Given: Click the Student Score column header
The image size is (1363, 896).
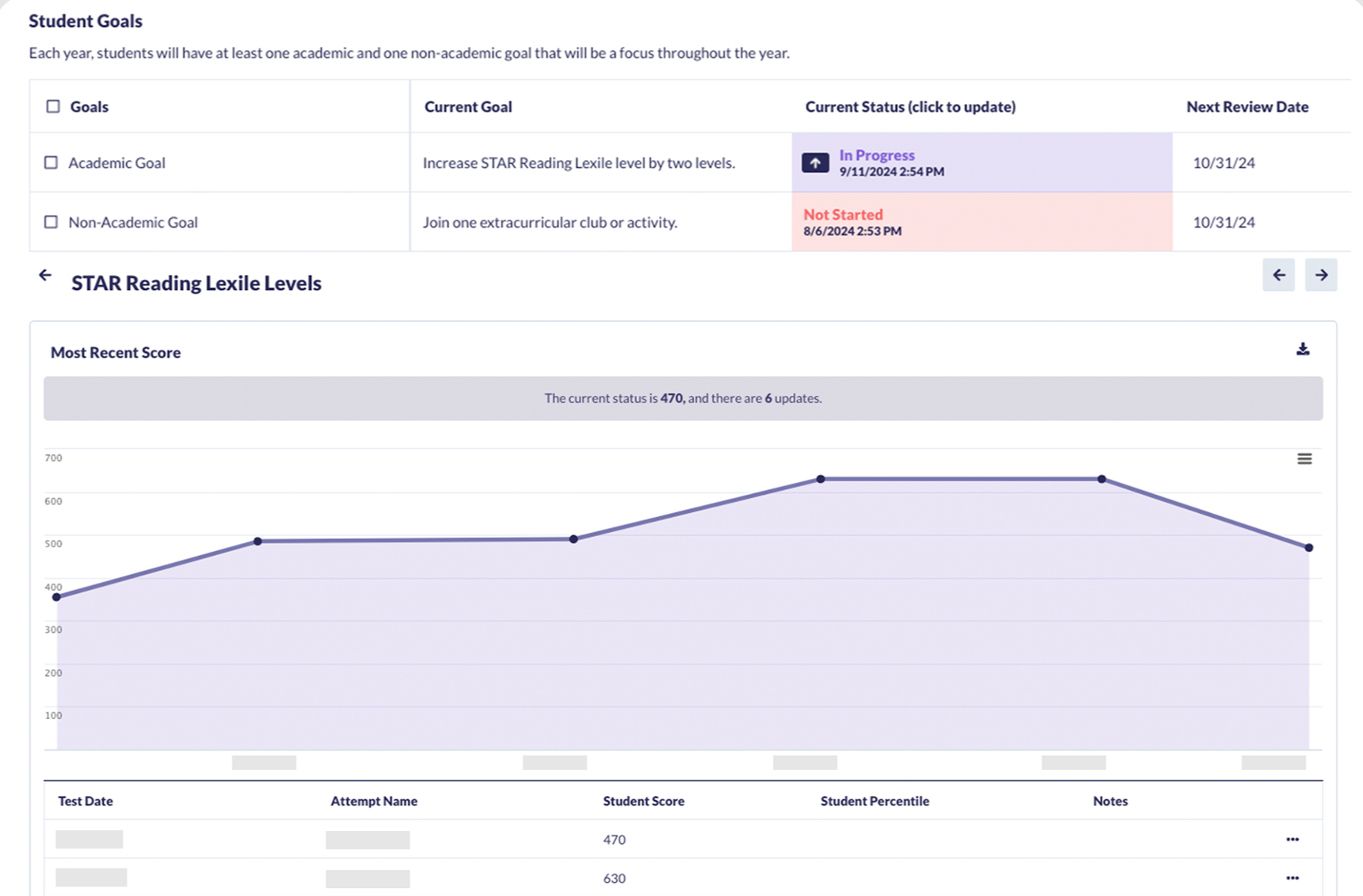Looking at the screenshot, I should pos(643,801).
